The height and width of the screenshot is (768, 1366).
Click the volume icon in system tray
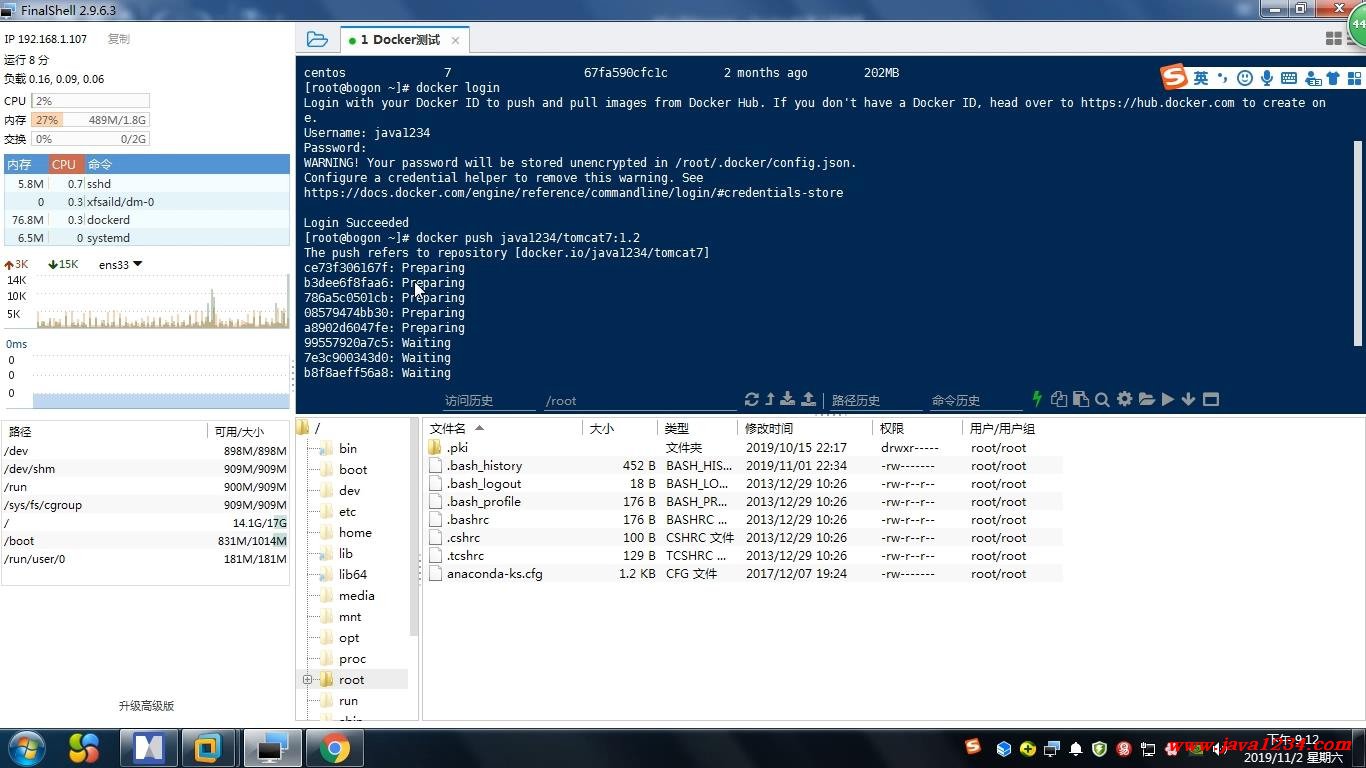[x=1219, y=748]
